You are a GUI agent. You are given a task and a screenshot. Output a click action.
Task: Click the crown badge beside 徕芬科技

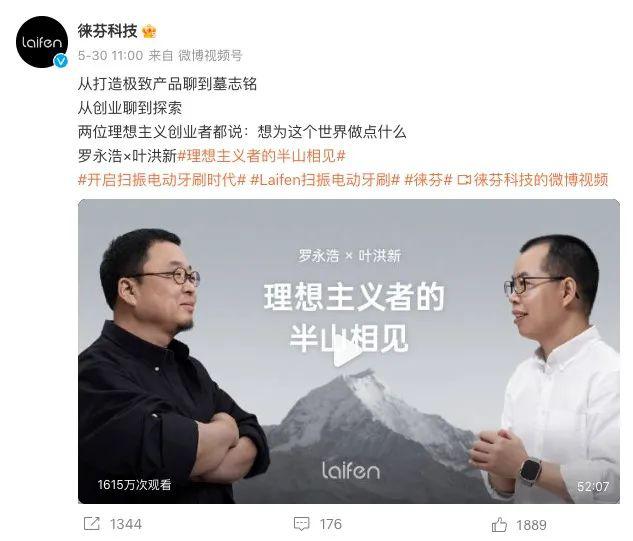(x=149, y=31)
